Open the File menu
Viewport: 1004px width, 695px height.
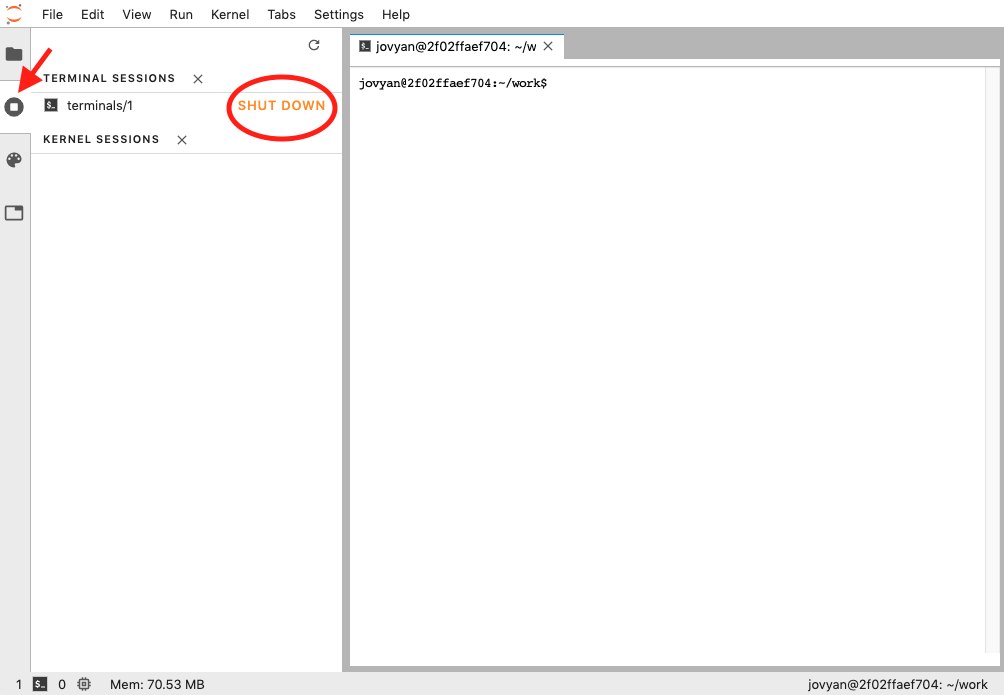tap(51, 14)
